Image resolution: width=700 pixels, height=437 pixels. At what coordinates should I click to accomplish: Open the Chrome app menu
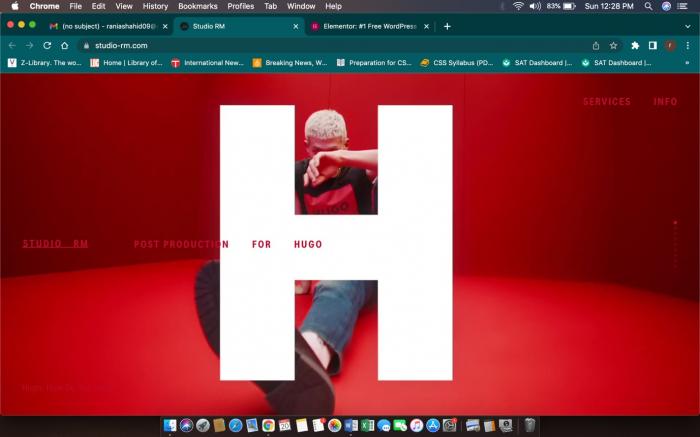tap(44, 6)
